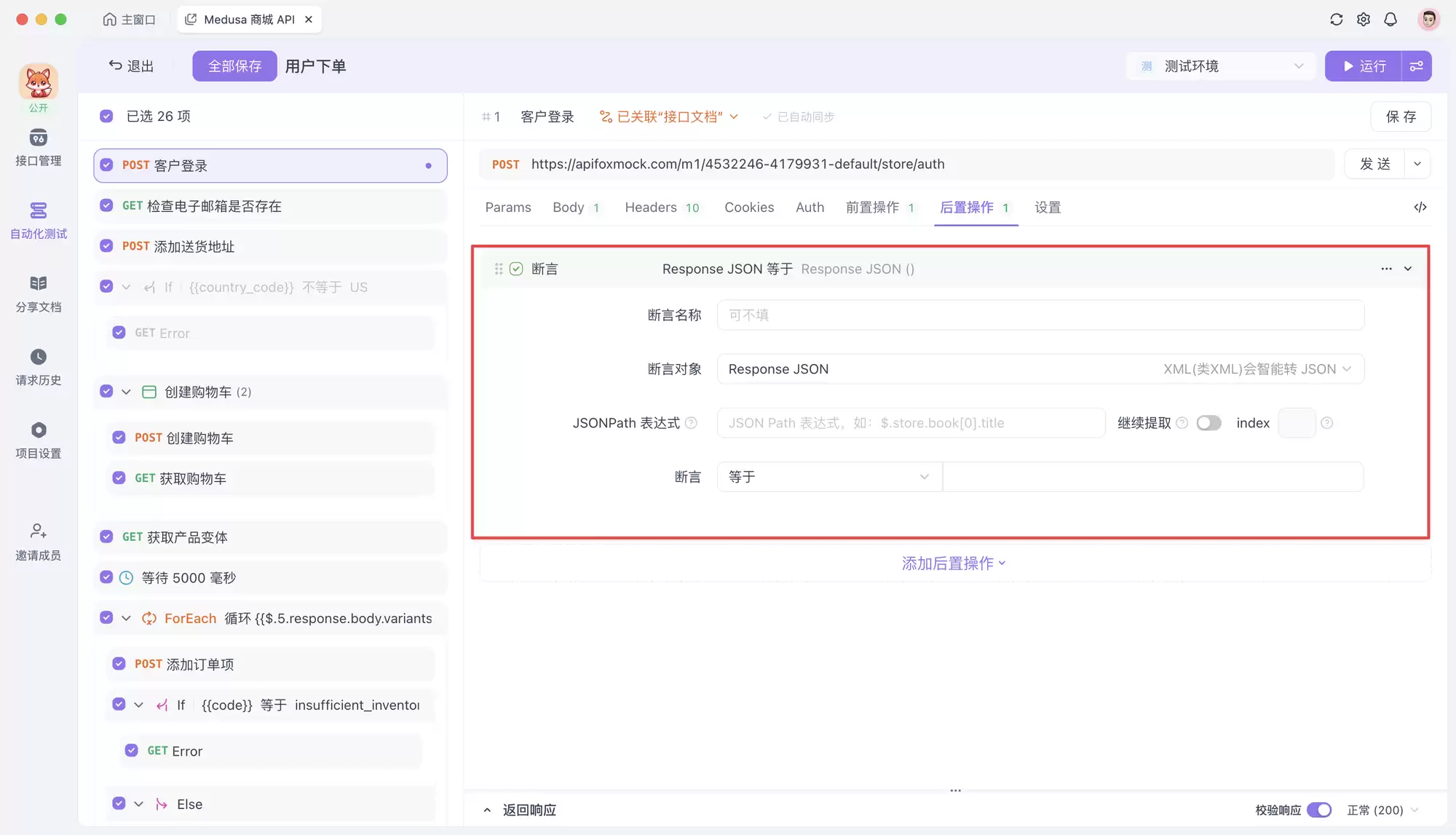The image size is (1456, 835).
Task: Click the 发送 button
Action: pos(1374,164)
